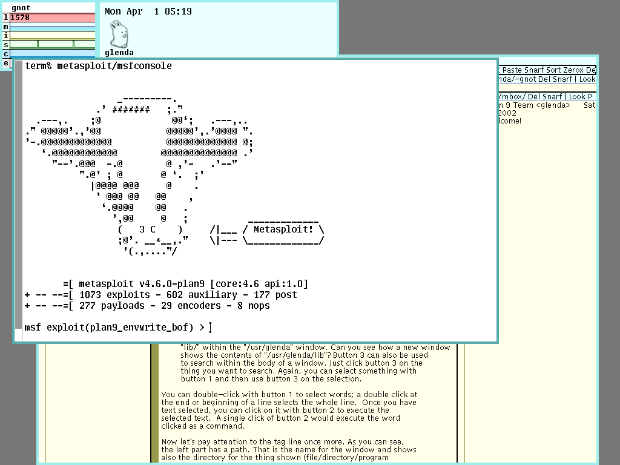The image size is (620, 465).
Task: Click the "term% metasploit/msfconsole" command line
Action: [x=98, y=64]
